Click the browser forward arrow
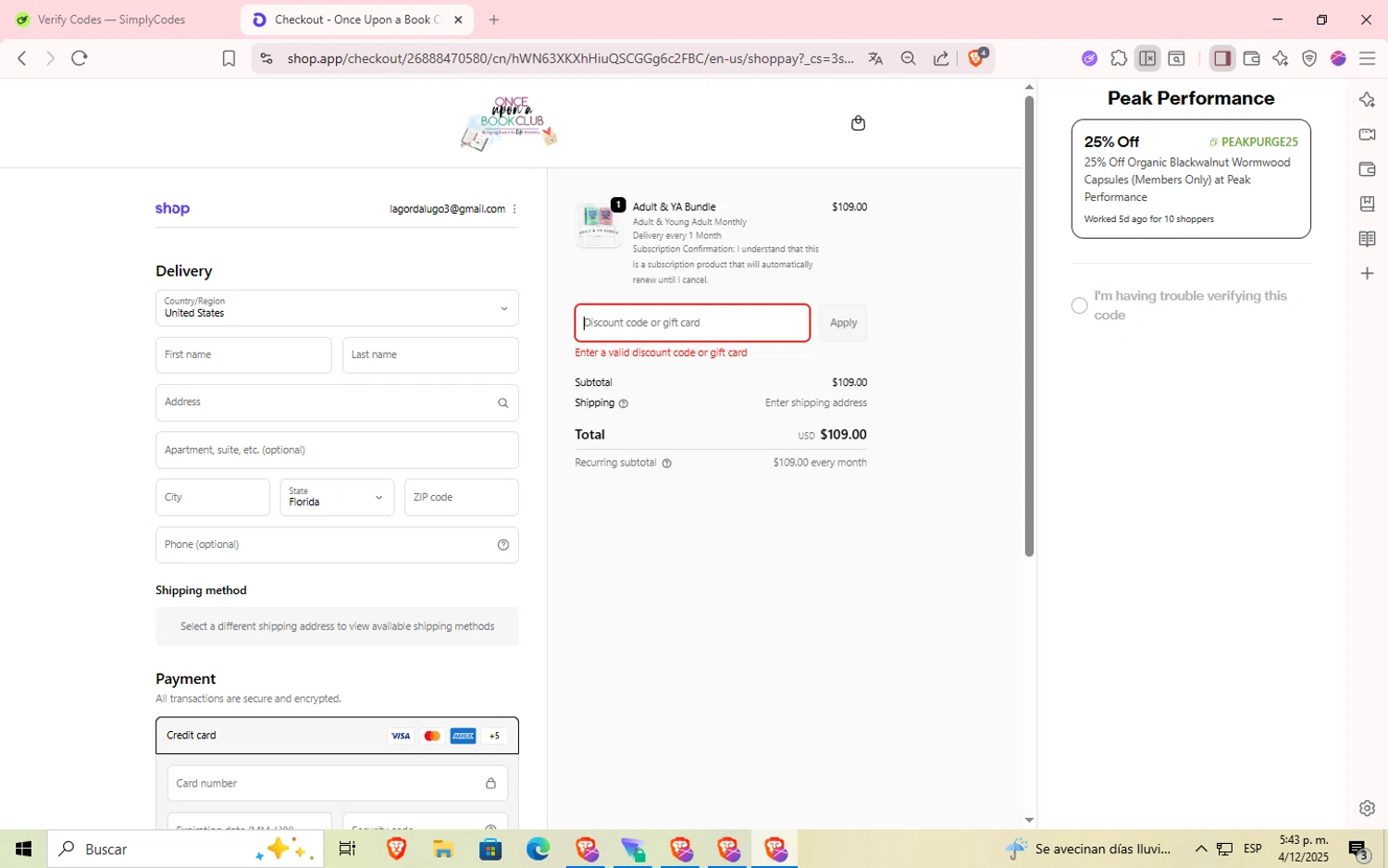The height and width of the screenshot is (868, 1388). coord(50,58)
